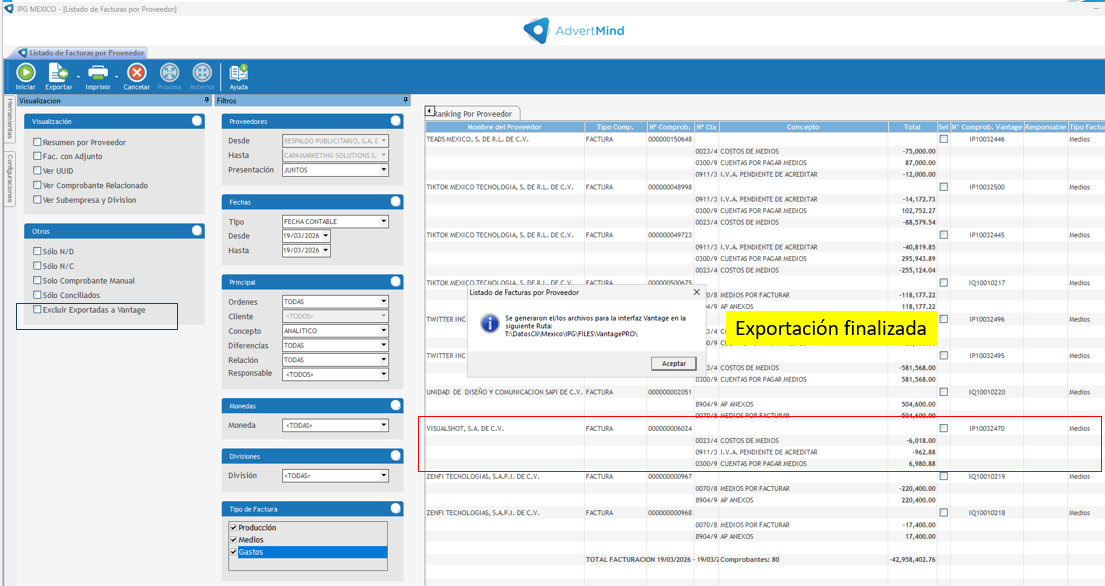Sort by Tipo Comp. column header
The width and height of the screenshot is (1105, 586).
[615, 127]
